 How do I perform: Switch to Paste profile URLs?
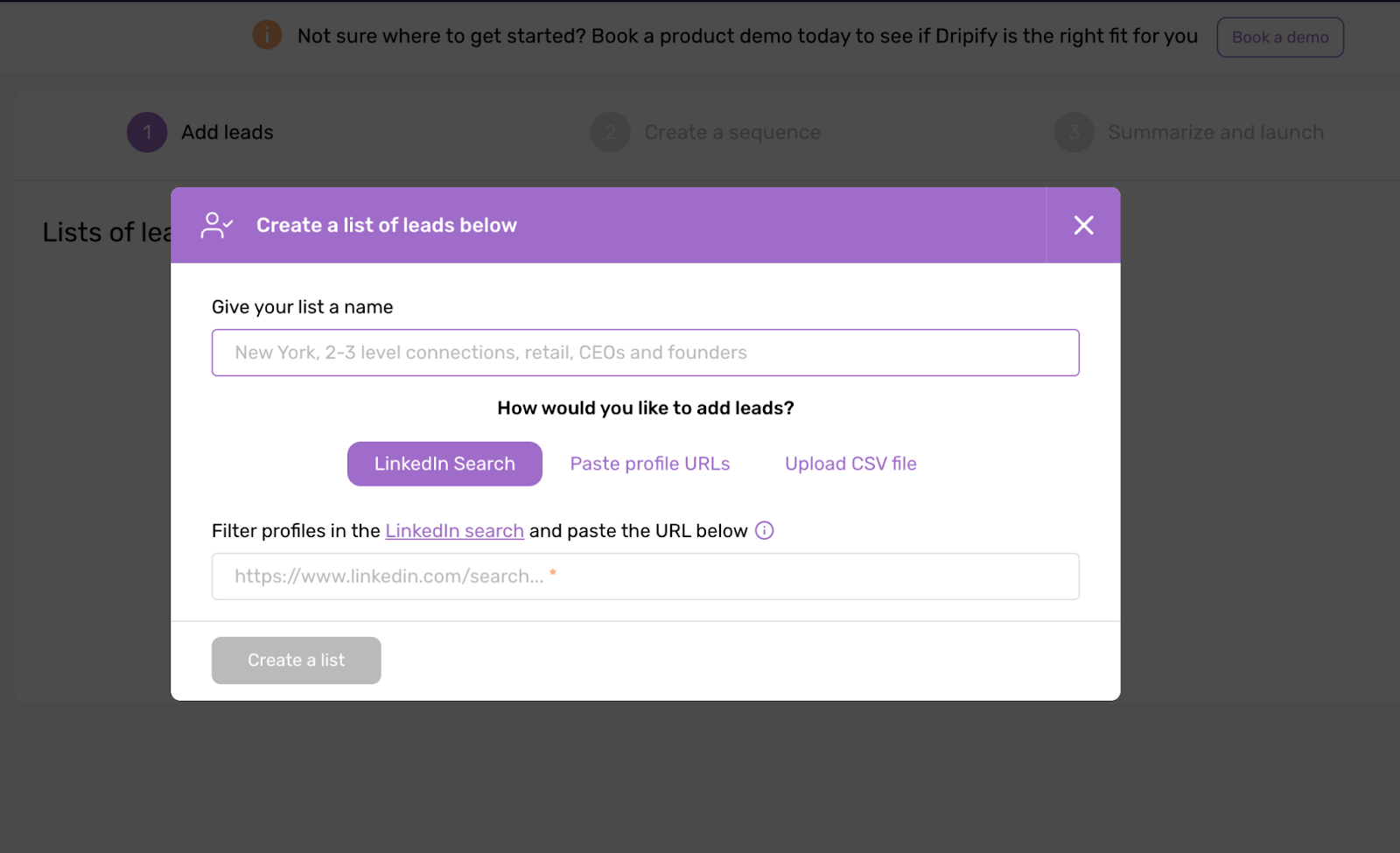649,464
